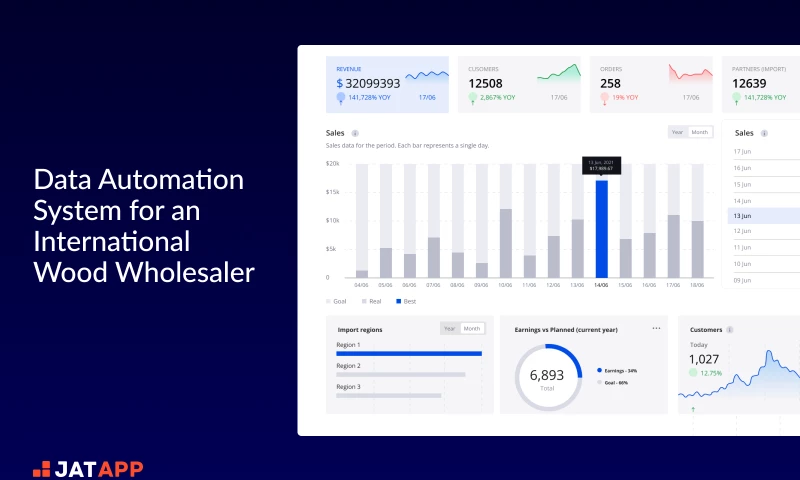Viewport: 800px width, 480px height.
Task: Click the 10/06 sales bar
Action: pyautogui.click(x=506, y=243)
